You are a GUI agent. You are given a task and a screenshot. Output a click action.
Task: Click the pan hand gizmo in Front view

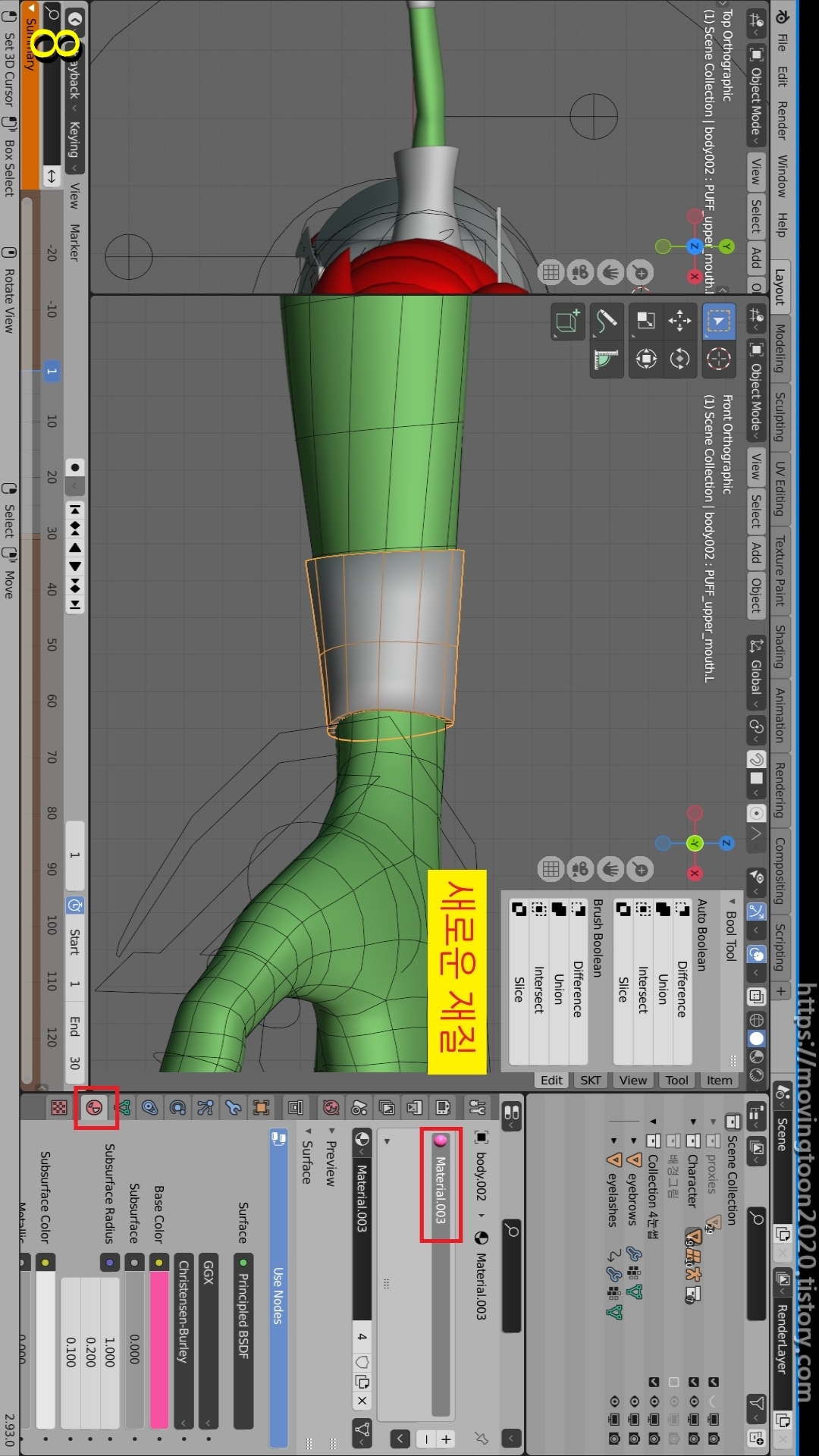[x=610, y=870]
